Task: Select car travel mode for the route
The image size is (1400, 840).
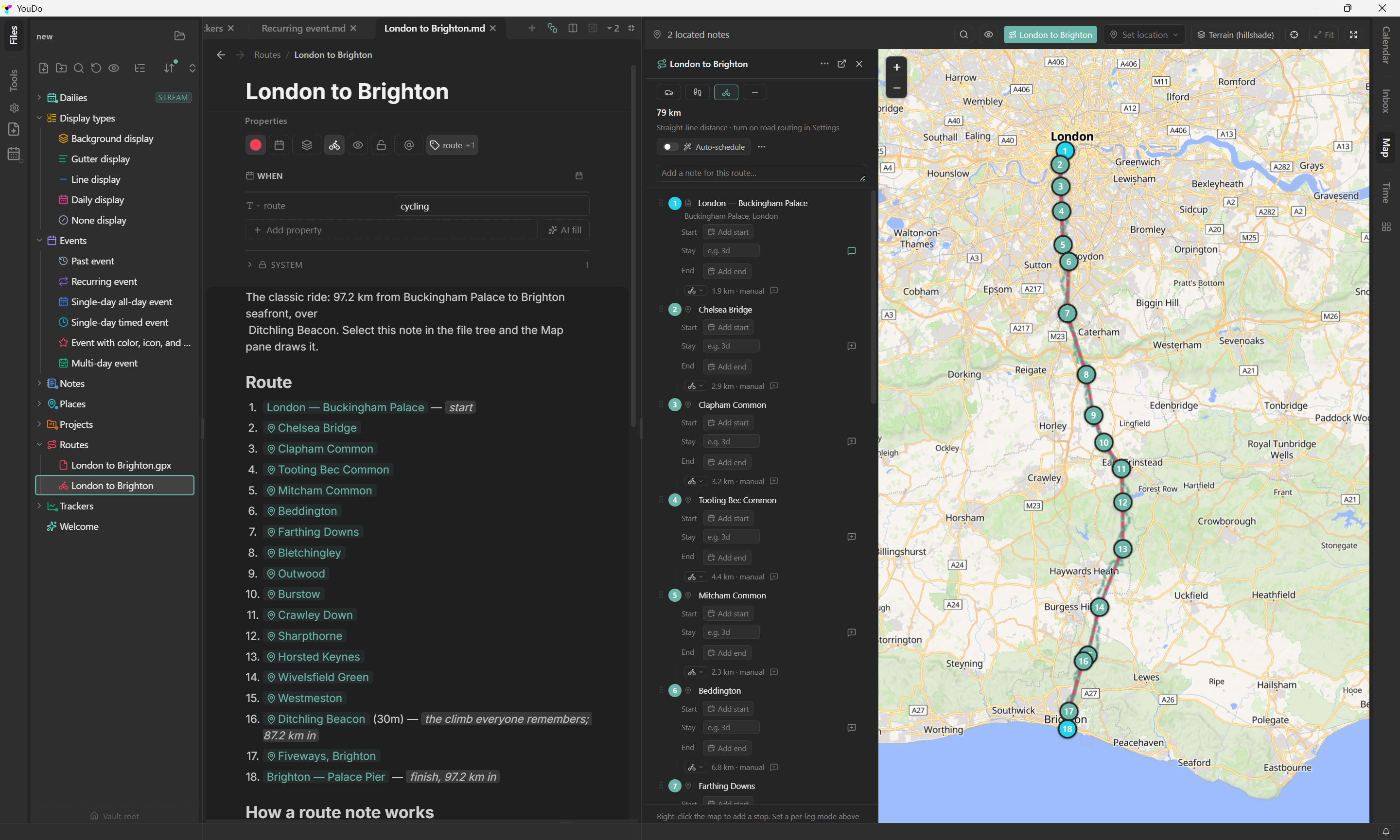Action: point(668,92)
